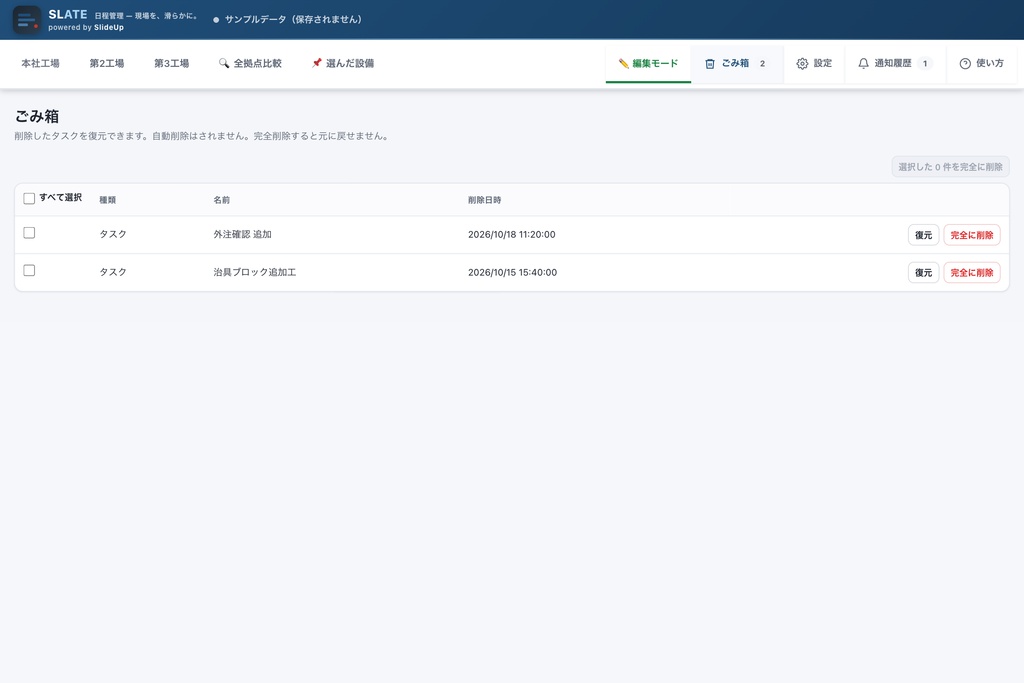
Task: Click the 種類 column header
Action: coord(108,200)
